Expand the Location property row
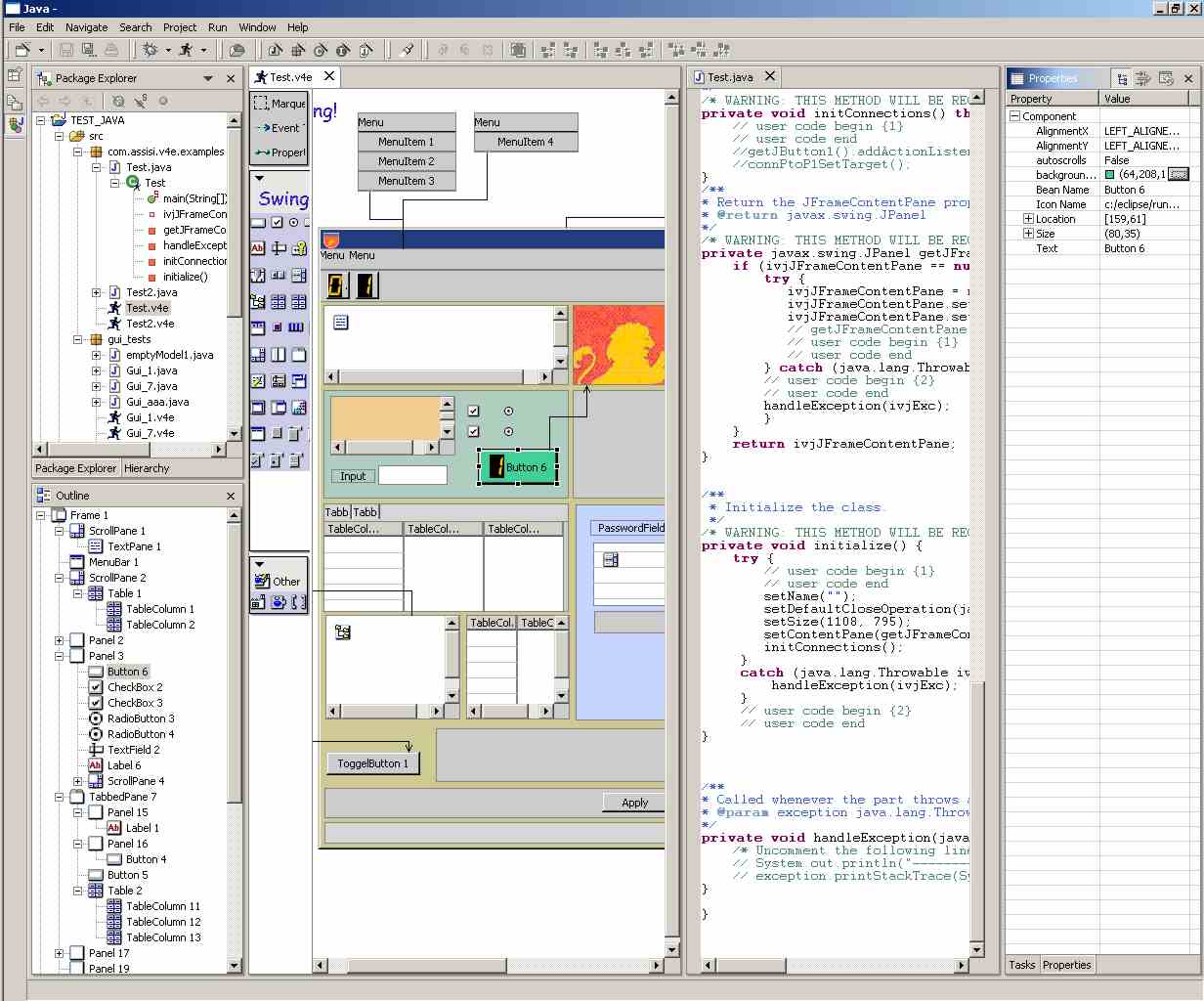The width and height of the screenshot is (1204, 1001). click(1028, 219)
